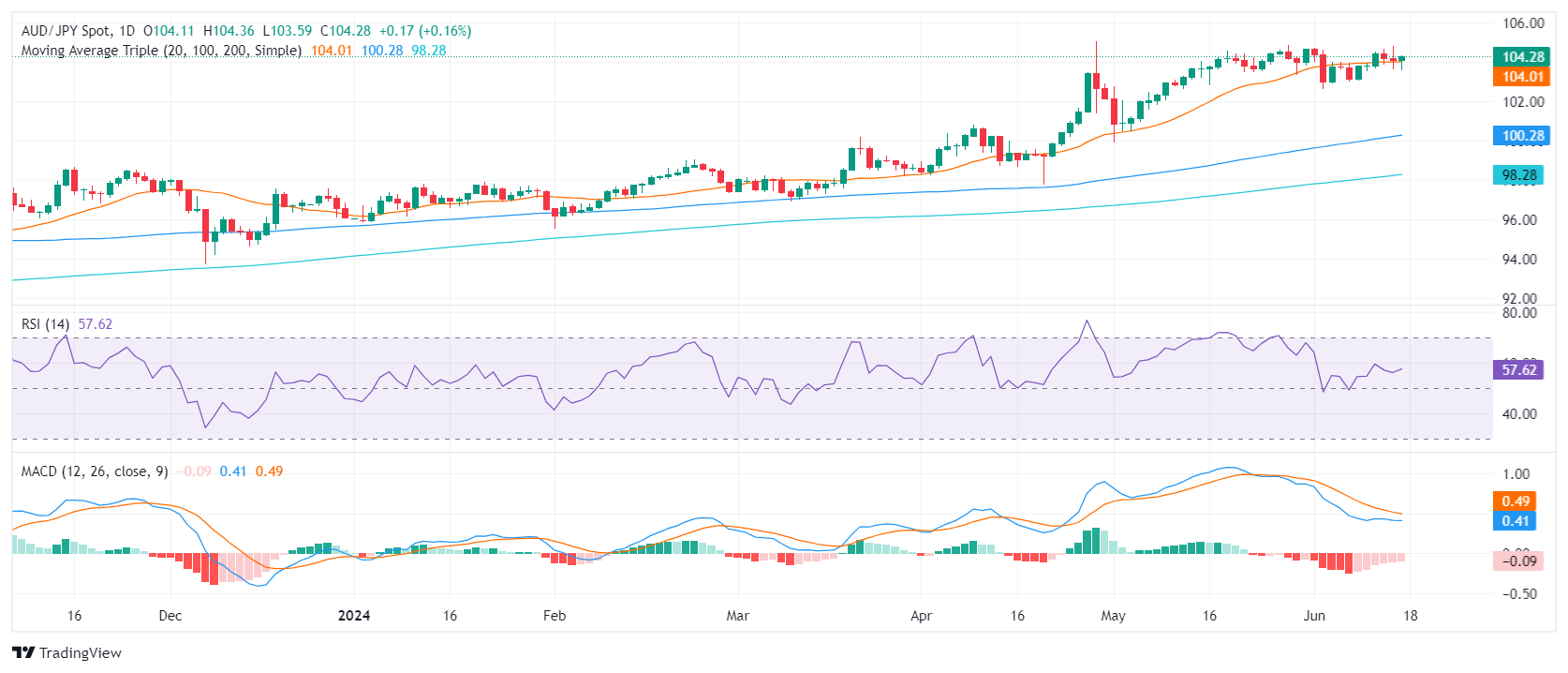Click the 94.00 level on the price axis

[1519, 260]
